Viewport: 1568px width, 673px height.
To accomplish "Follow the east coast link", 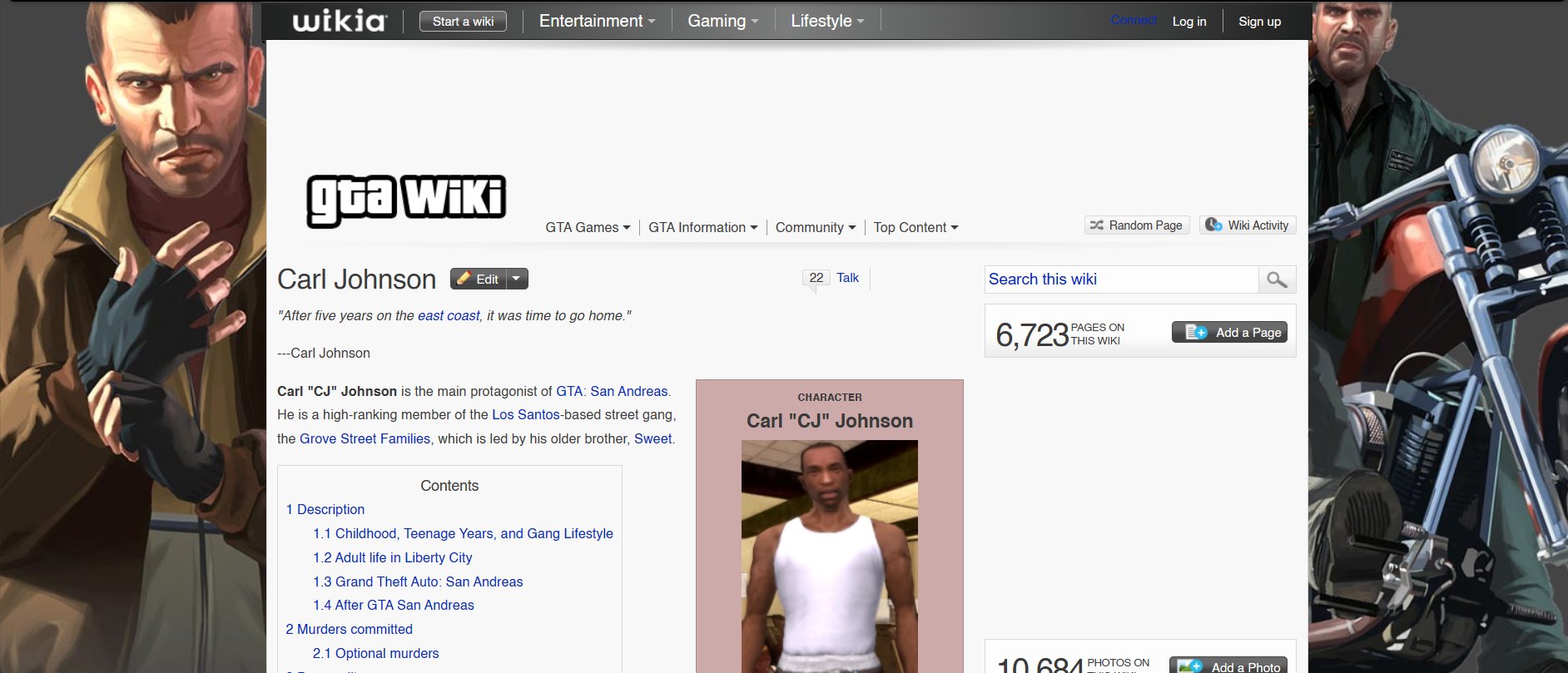I will (x=449, y=315).
